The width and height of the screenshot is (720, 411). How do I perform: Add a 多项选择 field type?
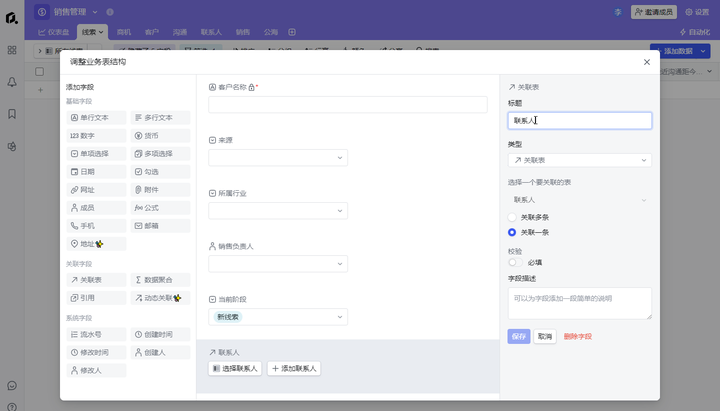pos(160,153)
